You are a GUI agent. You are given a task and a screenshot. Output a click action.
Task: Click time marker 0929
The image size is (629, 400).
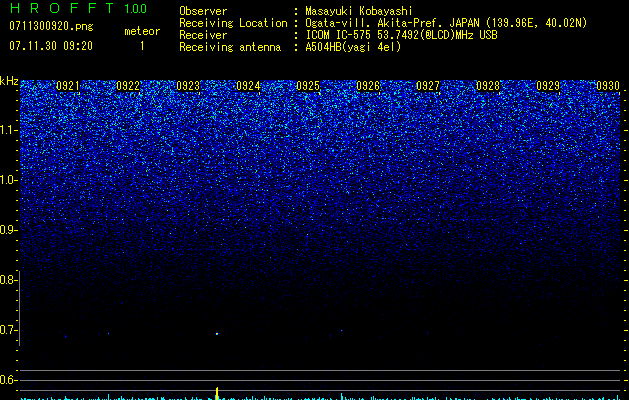pos(548,86)
